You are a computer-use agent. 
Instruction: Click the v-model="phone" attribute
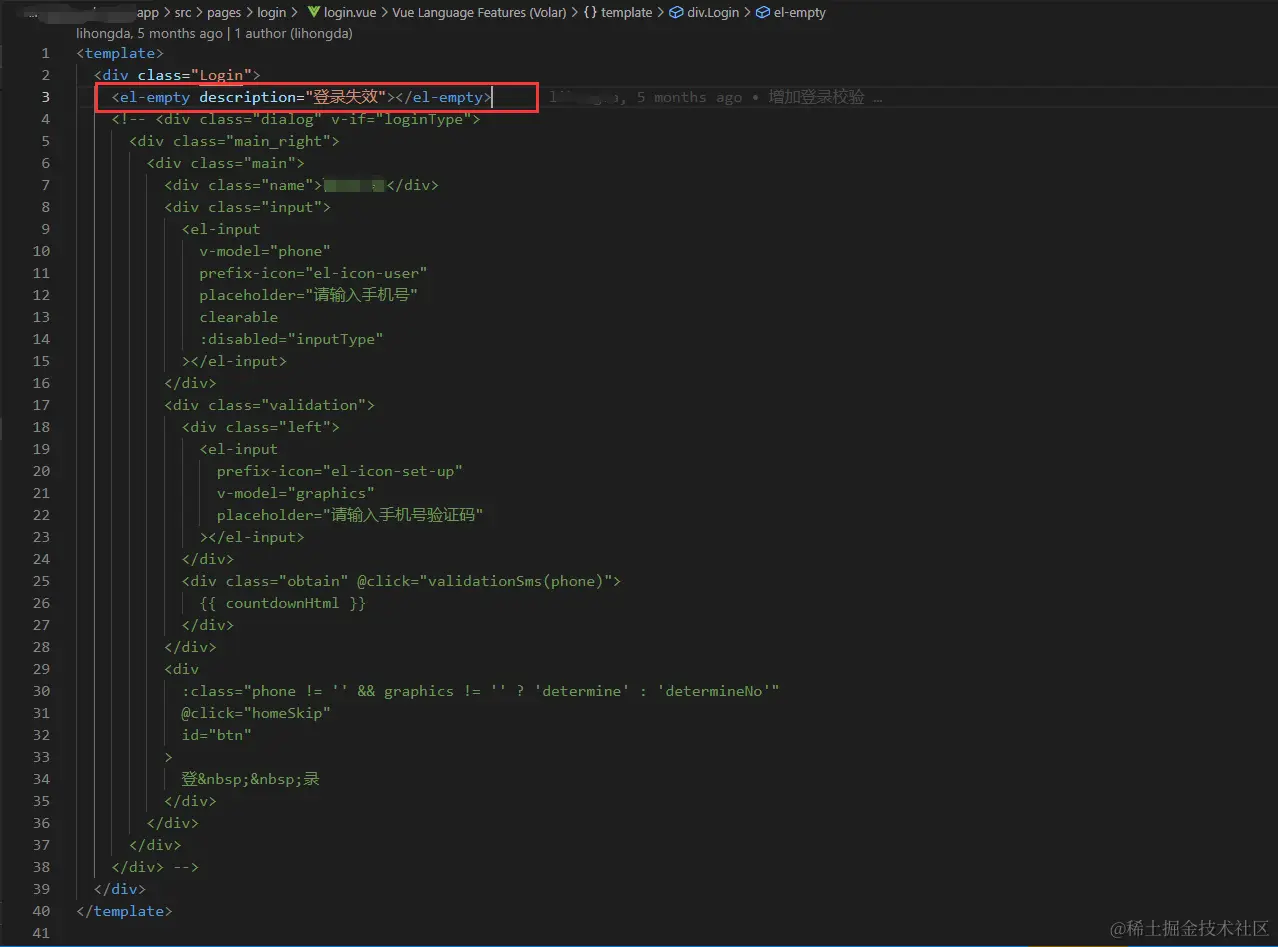coord(265,251)
